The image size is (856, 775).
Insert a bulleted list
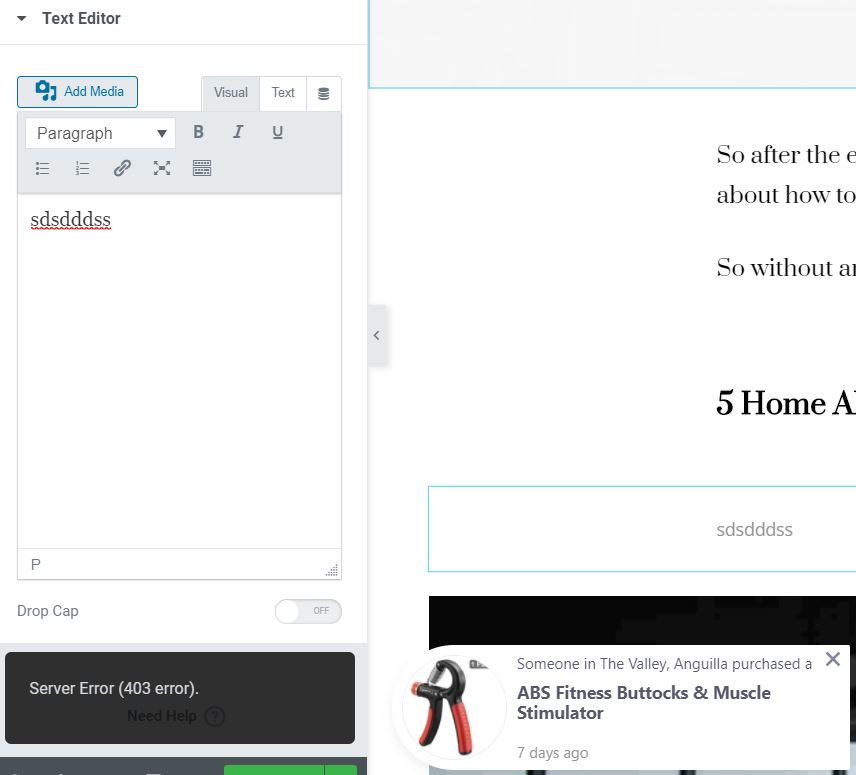coord(43,168)
